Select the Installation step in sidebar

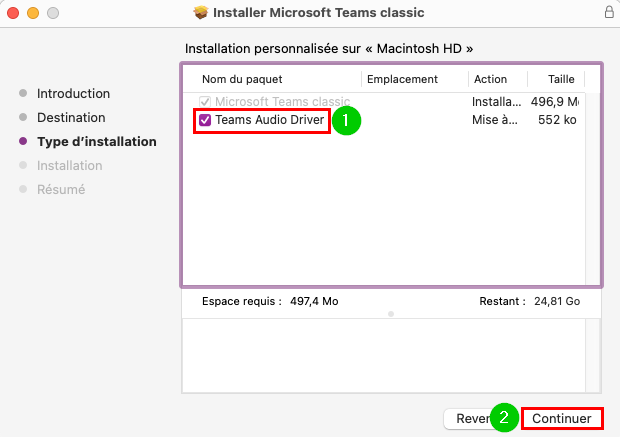tap(70, 165)
